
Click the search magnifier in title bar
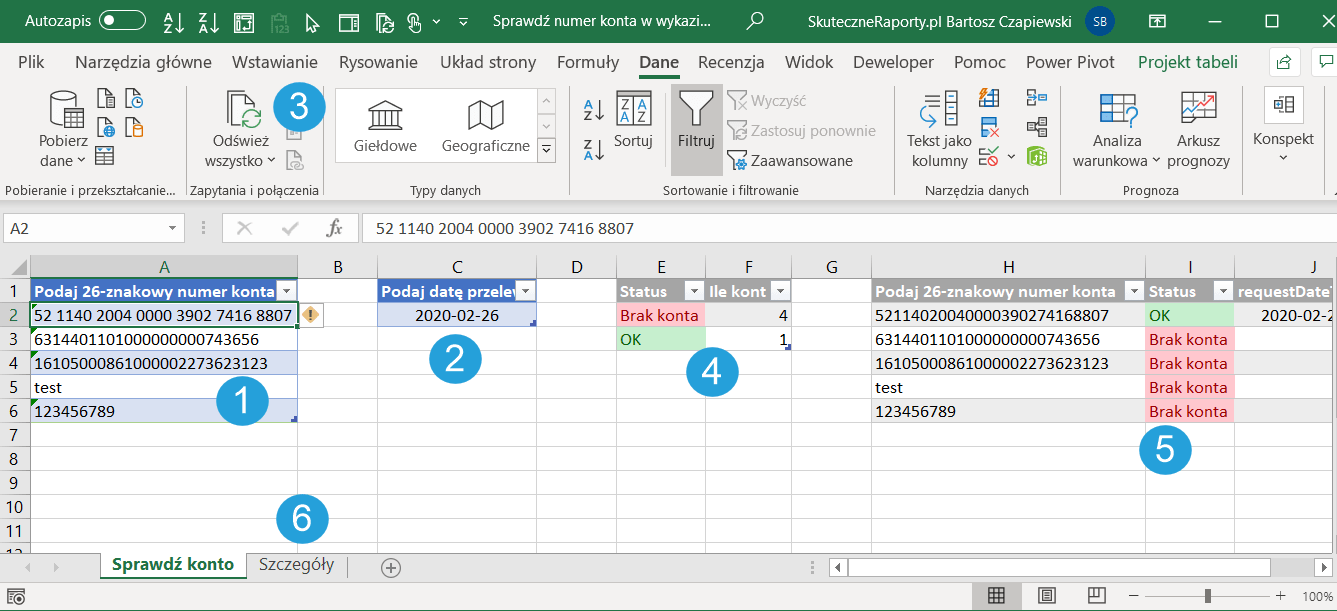click(x=756, y=20)
